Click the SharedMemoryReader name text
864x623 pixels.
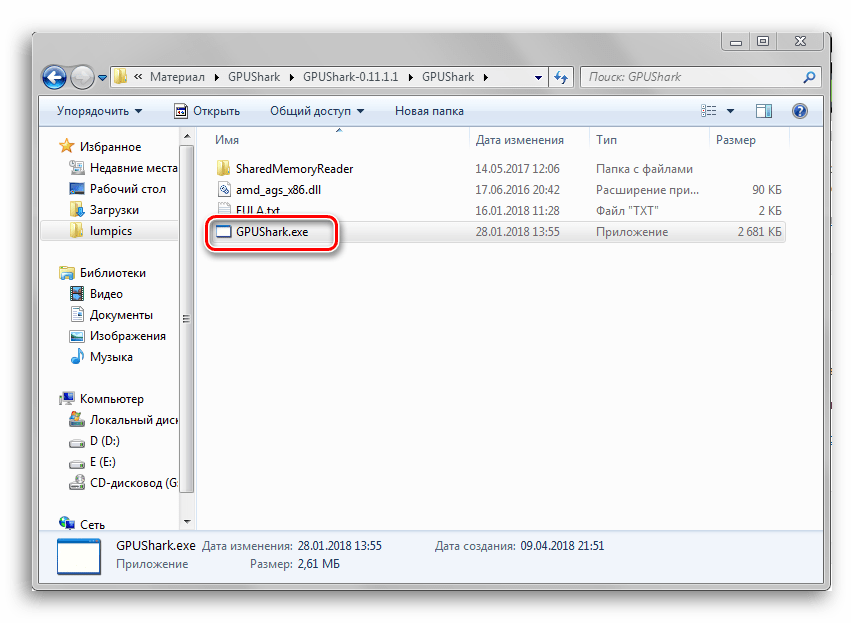click(295, 169)
